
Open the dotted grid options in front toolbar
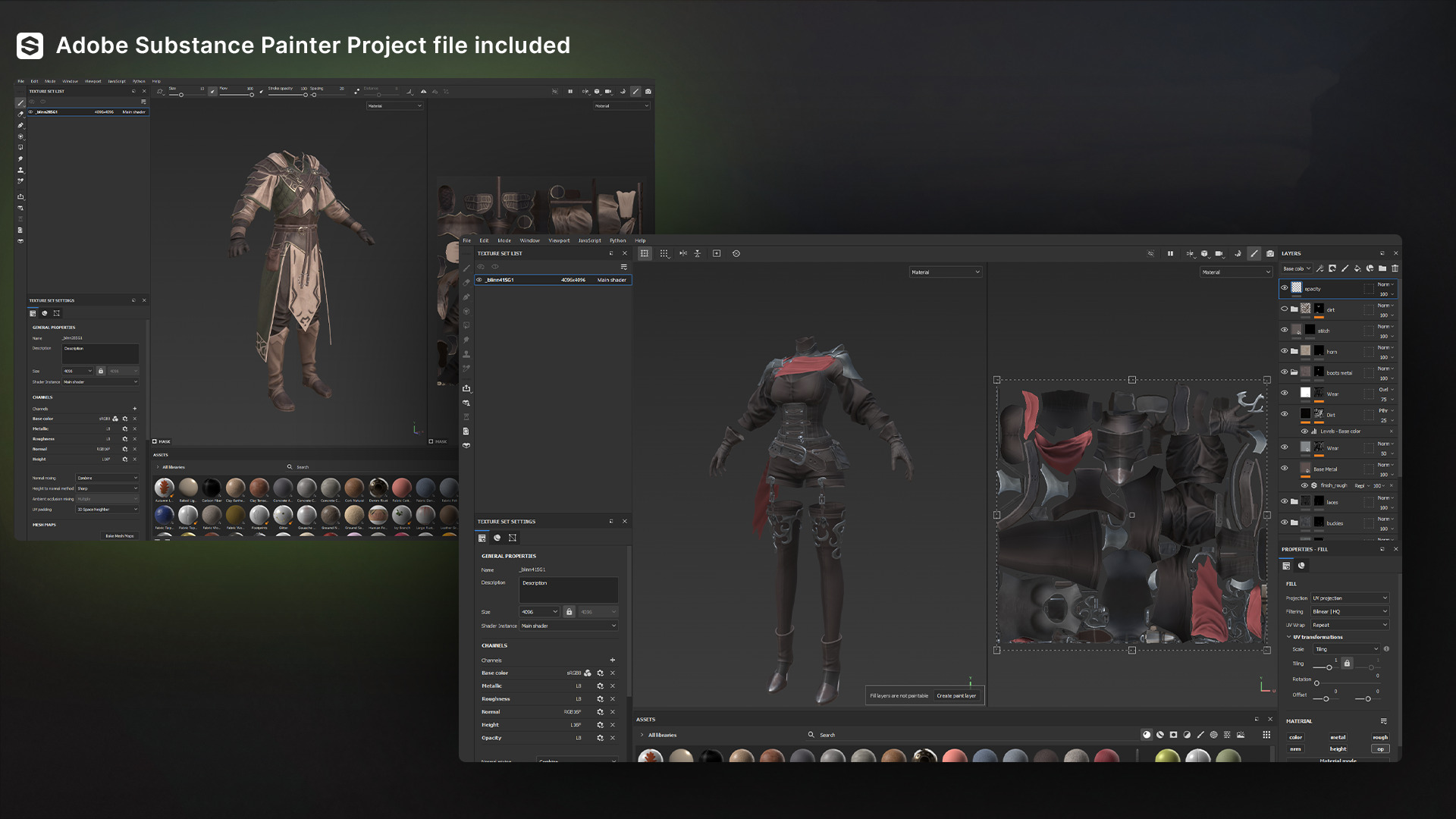pyautogui.click(x=664, y=253)
